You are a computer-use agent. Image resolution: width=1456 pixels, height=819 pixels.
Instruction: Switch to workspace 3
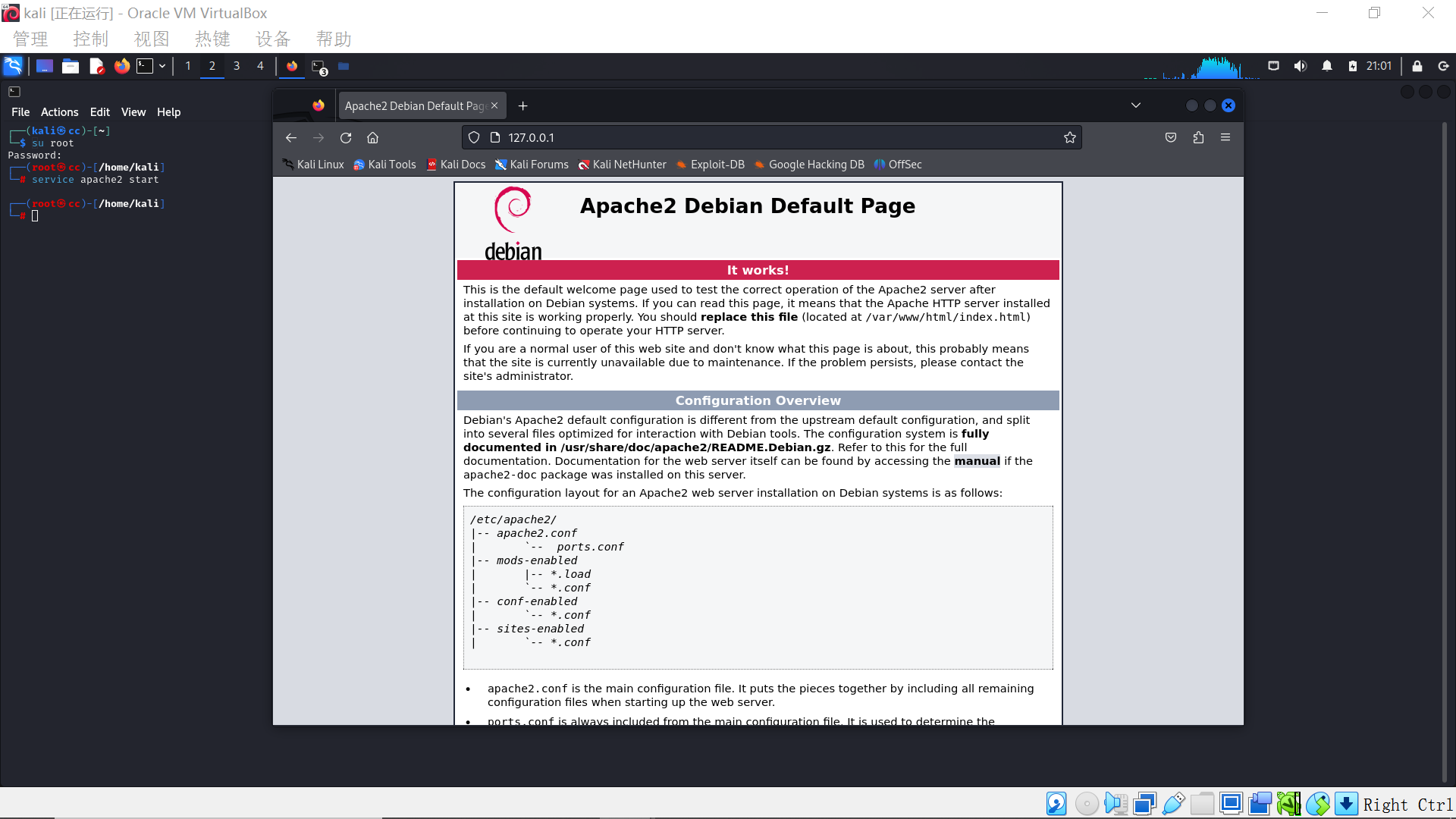coord(237,66)
